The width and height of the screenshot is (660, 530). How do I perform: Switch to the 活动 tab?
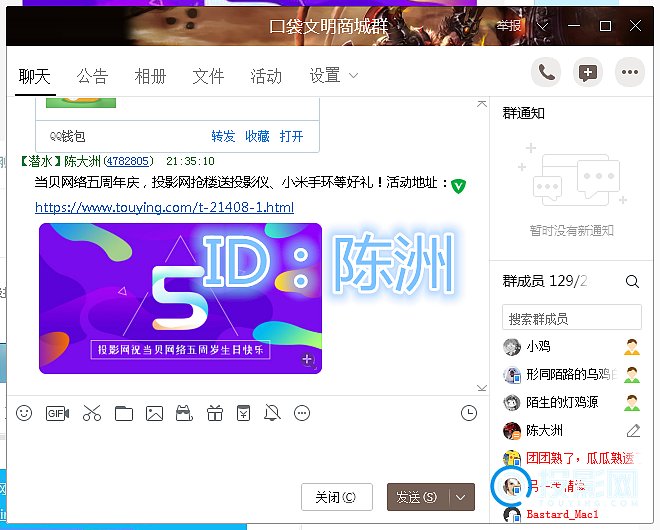pyautogui.click(x=266, y=76)
